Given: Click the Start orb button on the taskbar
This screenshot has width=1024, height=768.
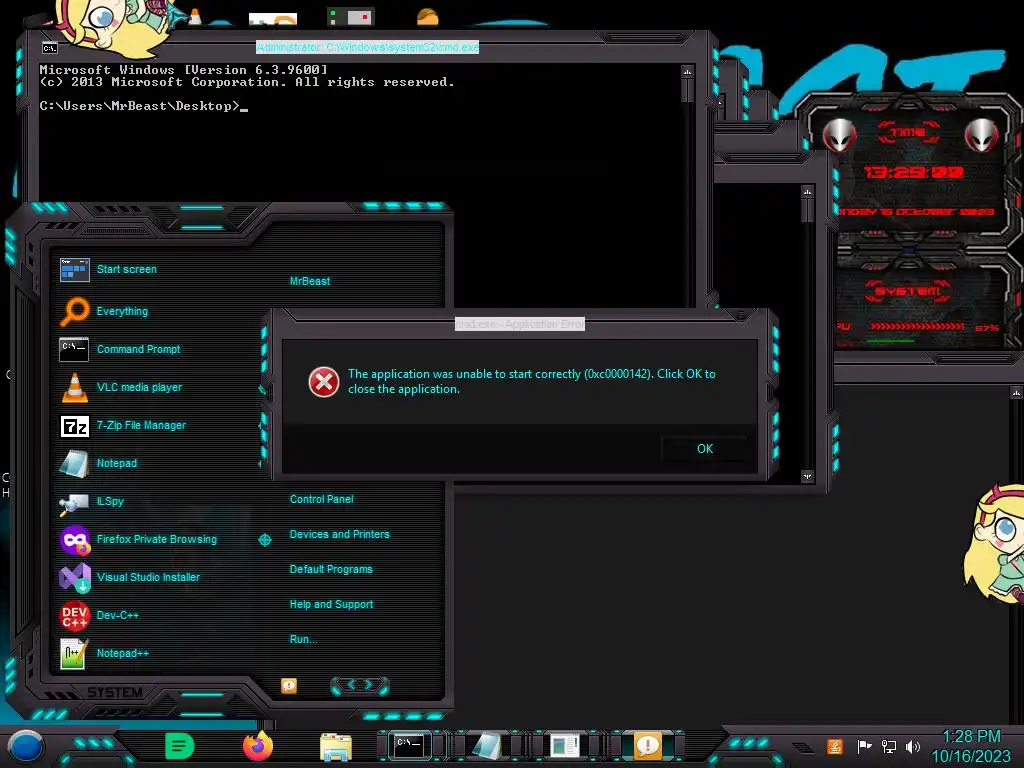Looking at the screenshot, I should pyautogui.click(x=26, y=747).
